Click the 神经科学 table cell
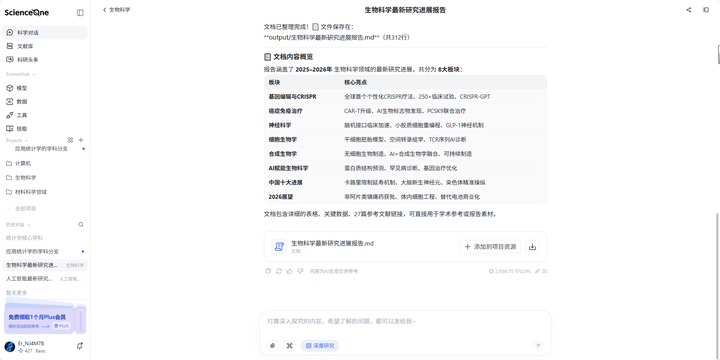The height and width of the screenshot is (360, 720). pos(280,125)
